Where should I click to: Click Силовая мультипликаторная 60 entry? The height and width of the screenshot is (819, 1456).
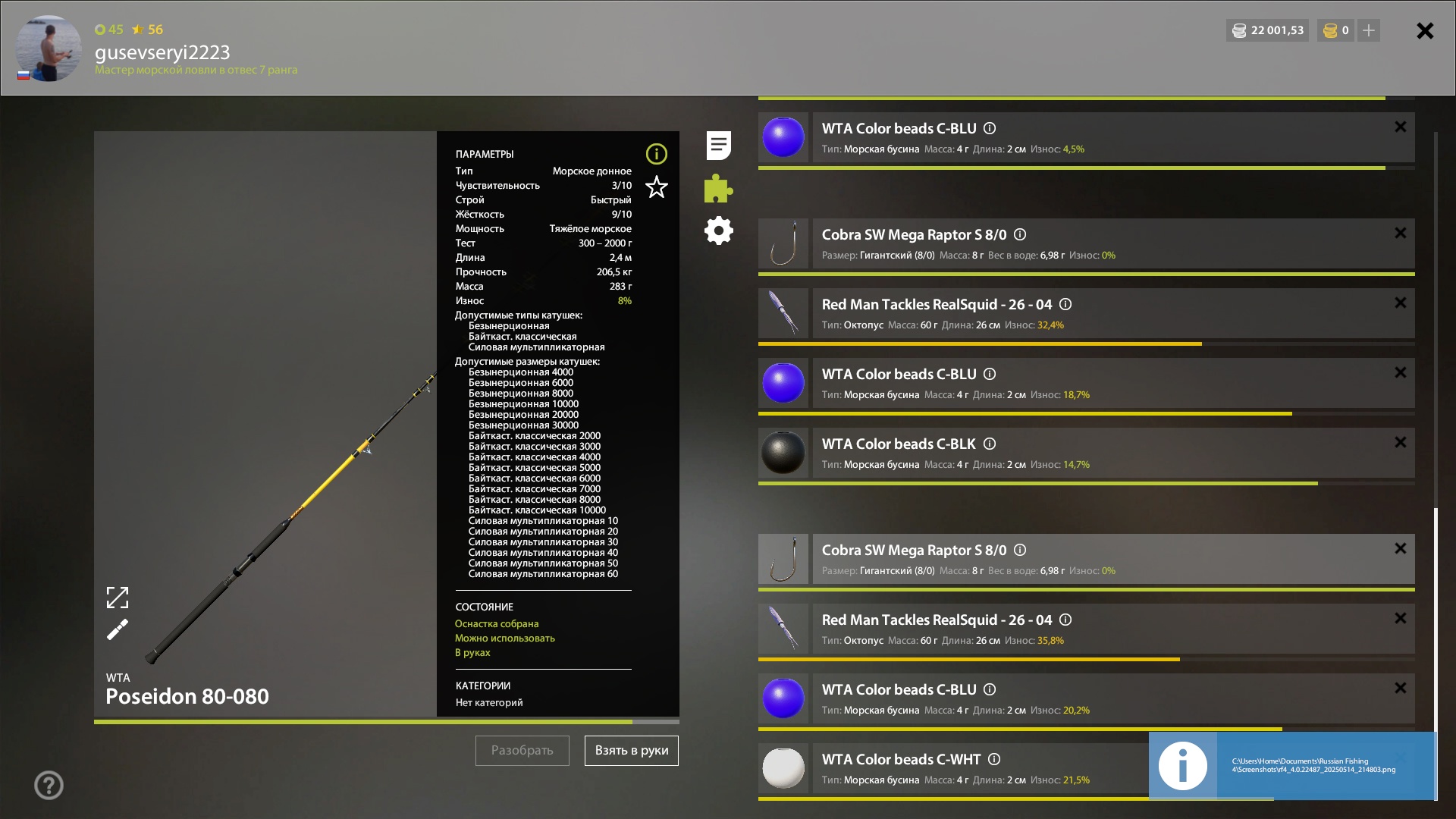pos(543,573)
